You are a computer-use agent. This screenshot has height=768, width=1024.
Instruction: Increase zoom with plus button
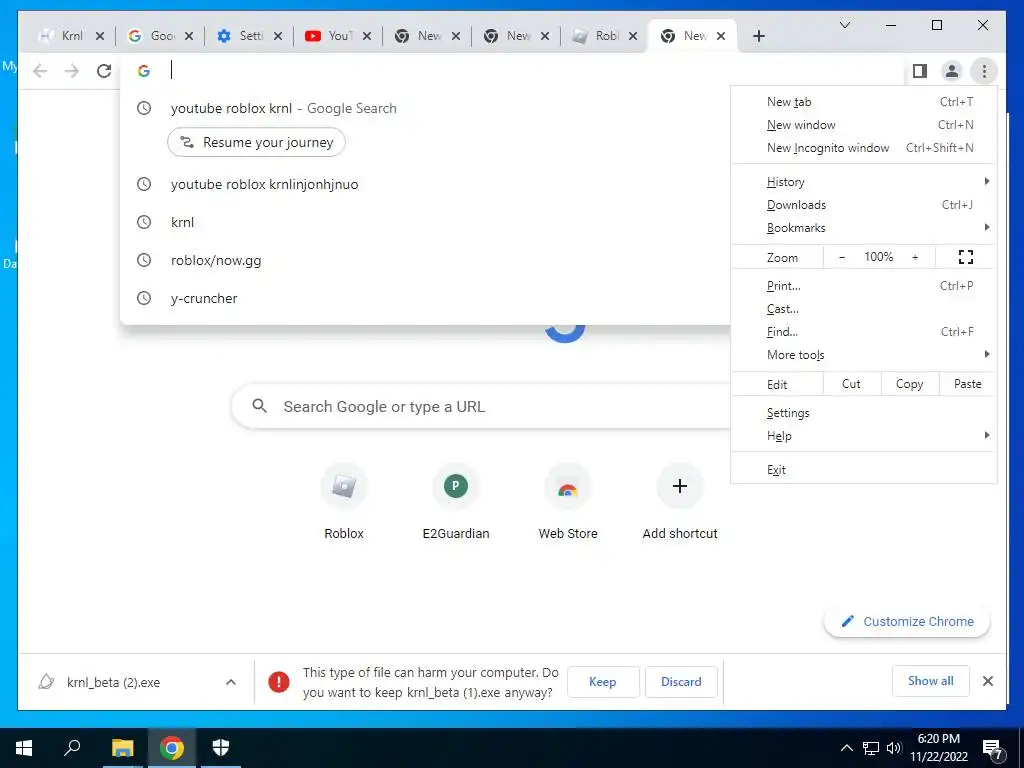click(x=915, y=257)
